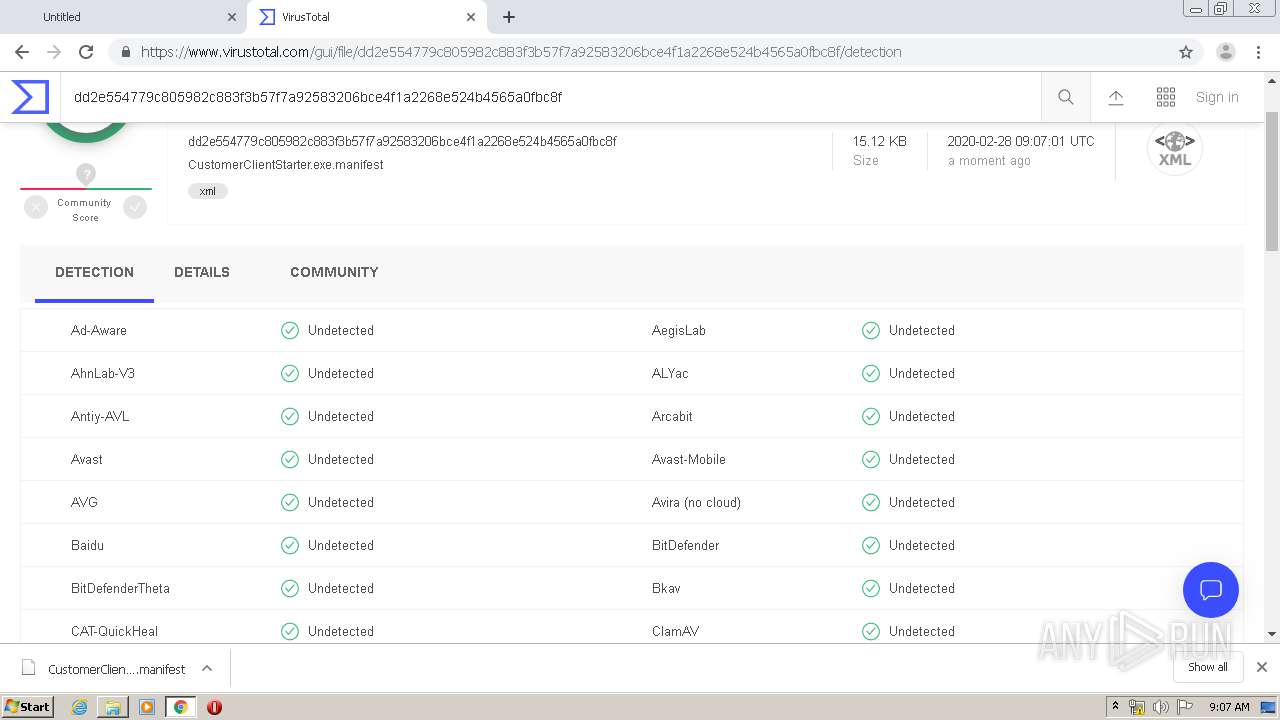Viewport: 1280px width, 720px height.
Task: Click the search magnifier icon
Action: pos(1066,97)
